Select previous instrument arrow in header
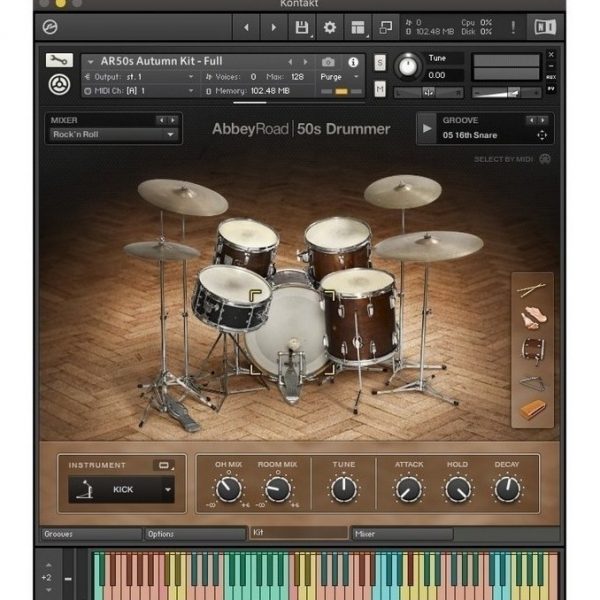 point(290,62)
